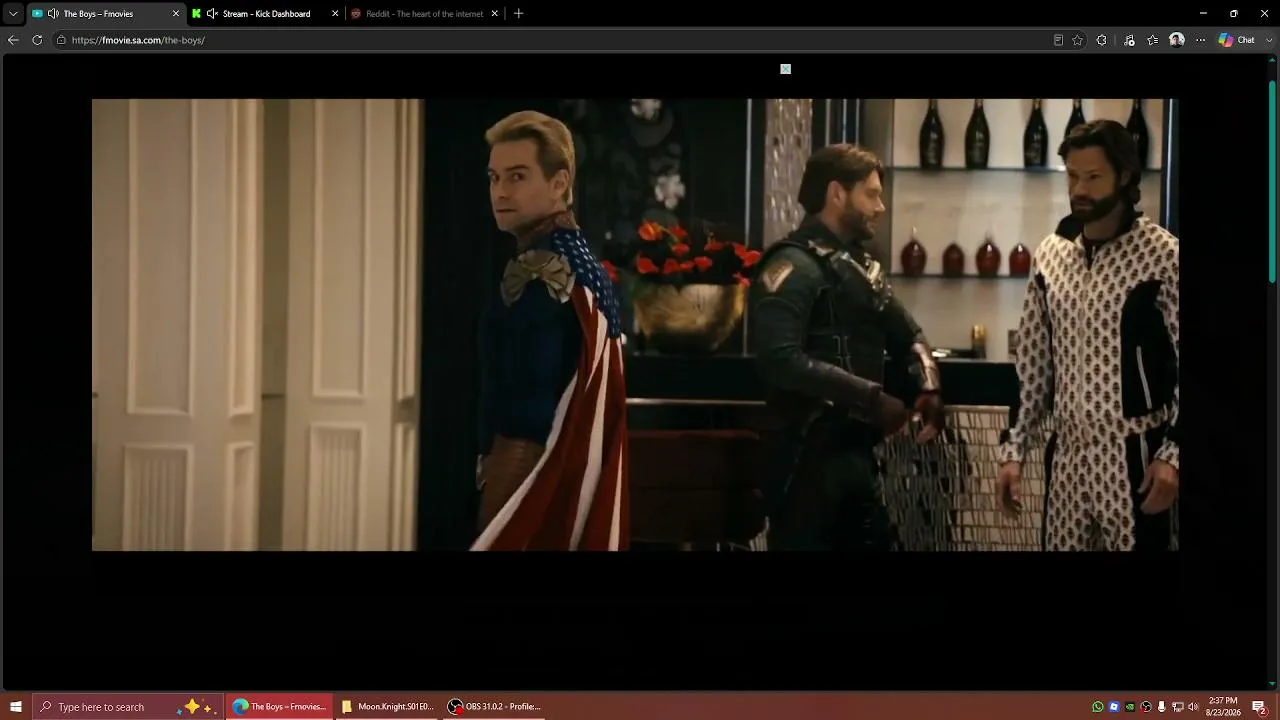This screenshot has height=720, width=1280.
Task: Click the video player to pause playback
Action: point(635,324)
